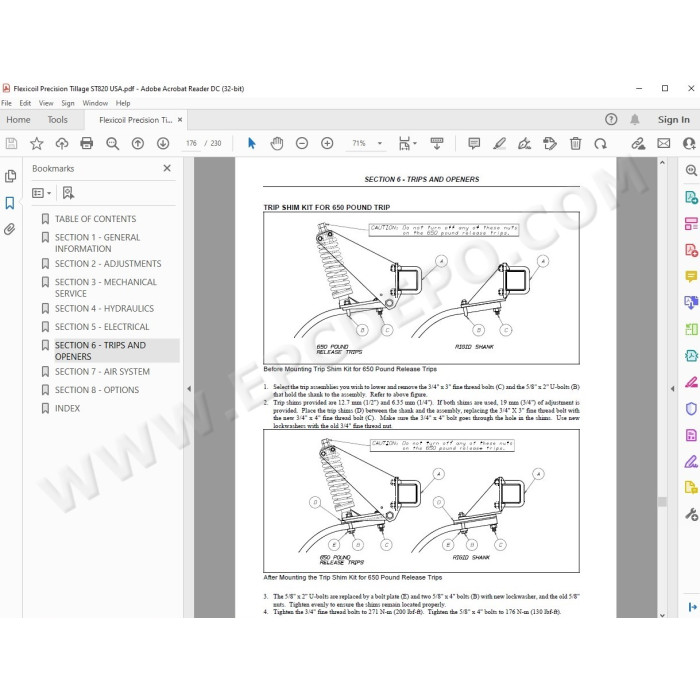Open the View menu
700x700 pixels.
[x=46, y=103]
